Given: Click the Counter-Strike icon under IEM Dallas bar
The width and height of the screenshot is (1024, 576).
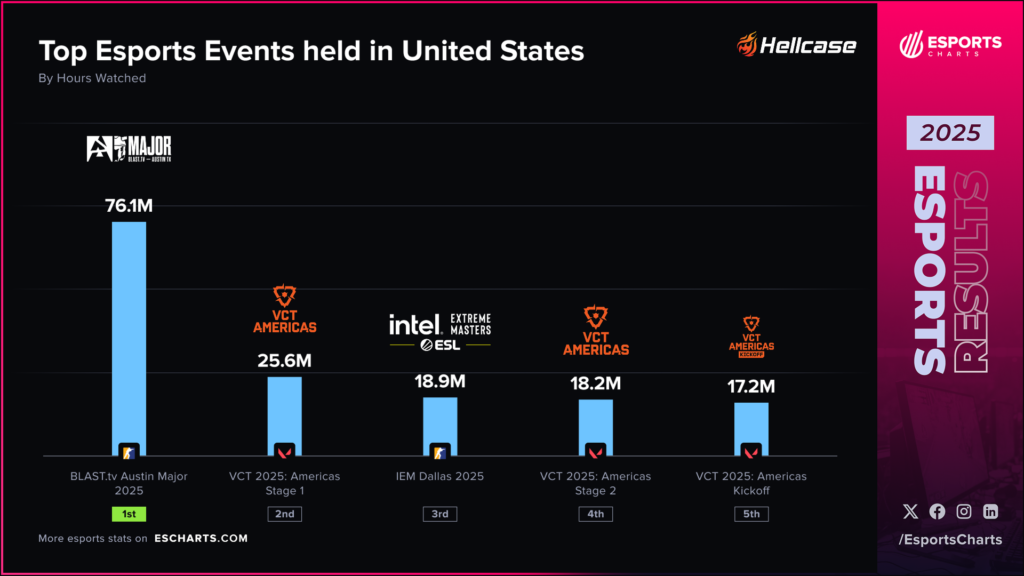Looking at the screenshot, I should click(440, 450).
